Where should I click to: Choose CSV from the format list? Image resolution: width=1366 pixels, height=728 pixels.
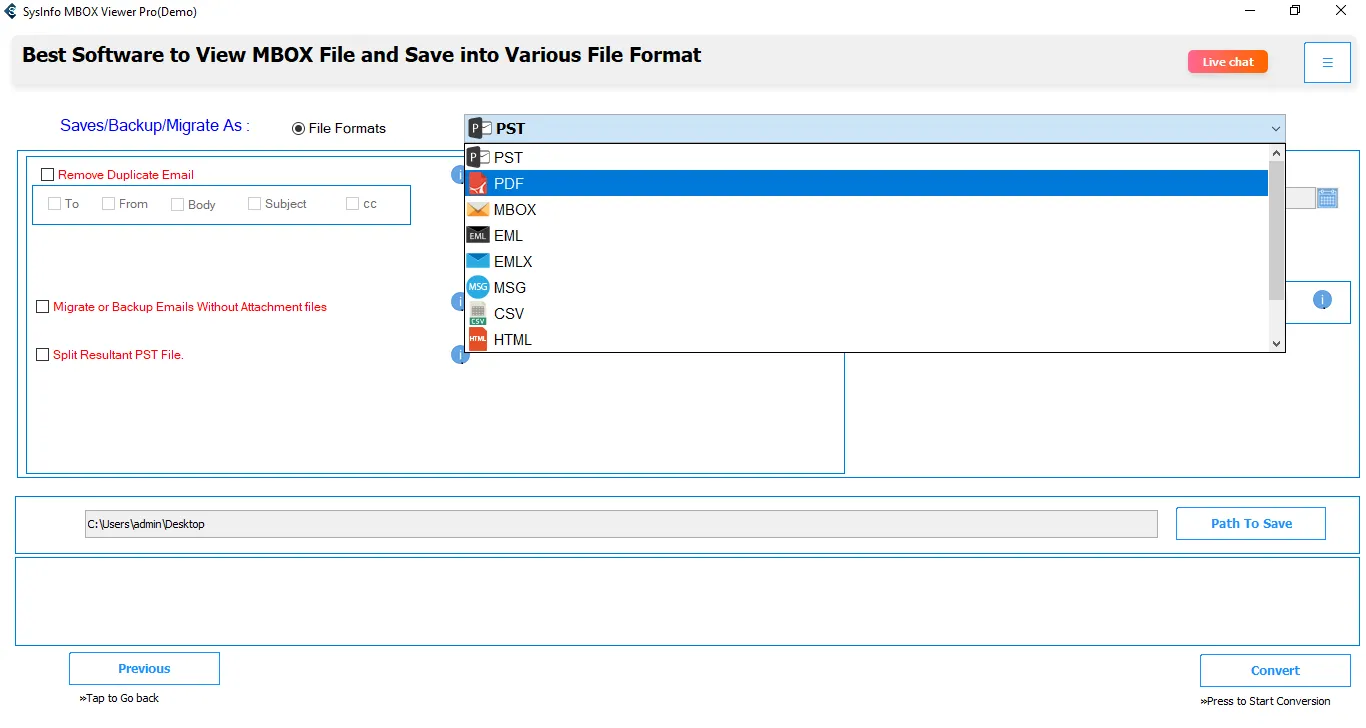pyautogui.click(x=866, y=313)
